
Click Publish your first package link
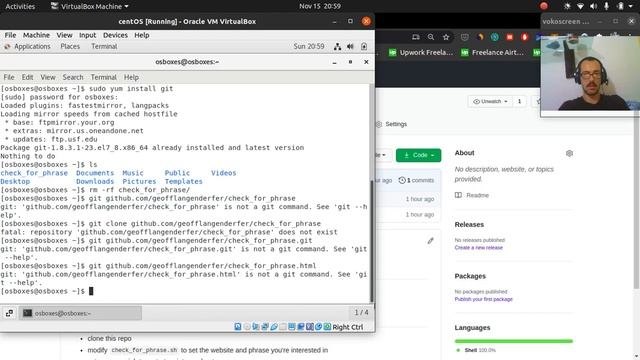[484, 299]
